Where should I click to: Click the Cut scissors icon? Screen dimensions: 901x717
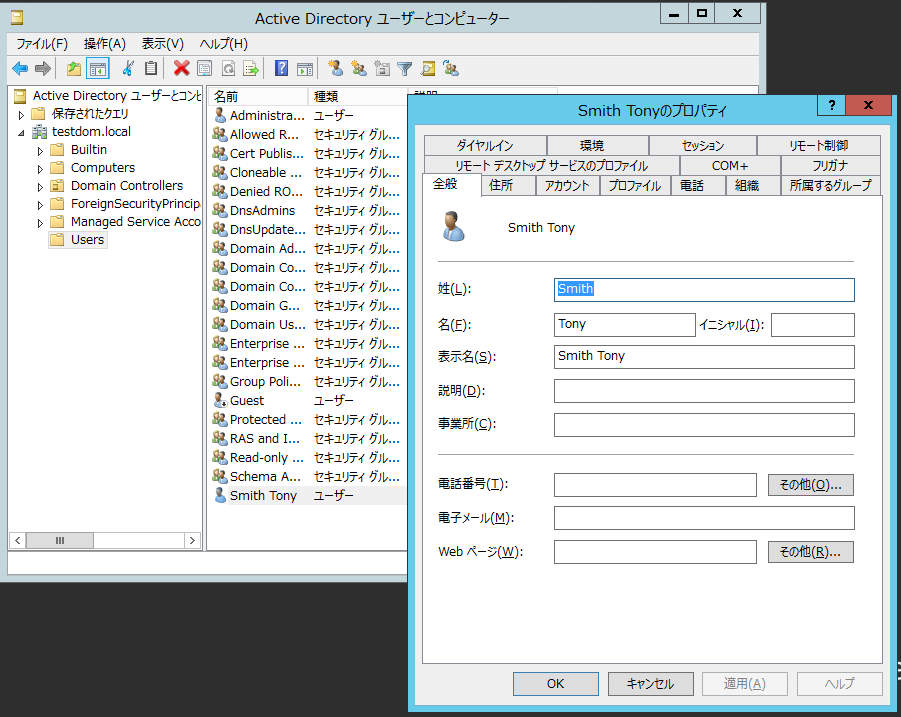(x=128, y=69)
